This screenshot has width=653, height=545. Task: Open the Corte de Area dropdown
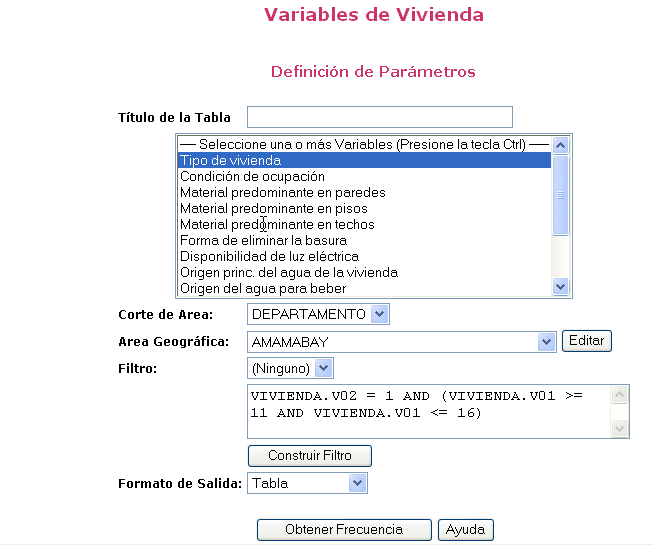(318, 315)
